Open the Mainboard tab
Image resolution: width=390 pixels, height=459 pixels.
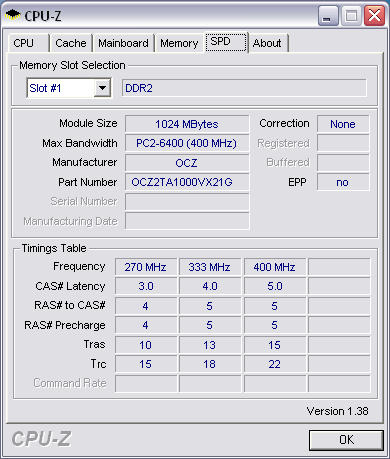123,43
